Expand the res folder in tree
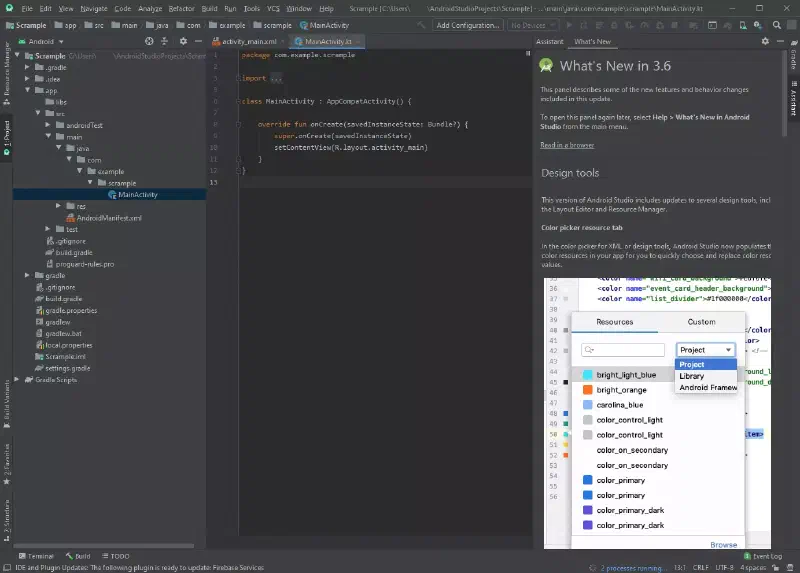 pyautogui.click(x=58, y=206)
